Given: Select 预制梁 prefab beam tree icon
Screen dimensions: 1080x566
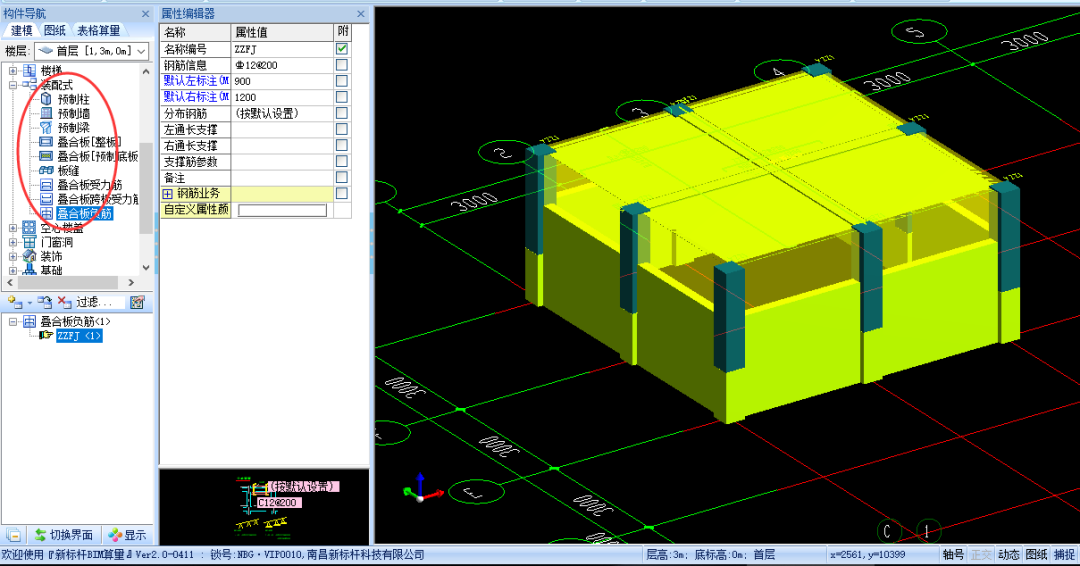Looking at the screenshot, I should [x=46, y=127].
